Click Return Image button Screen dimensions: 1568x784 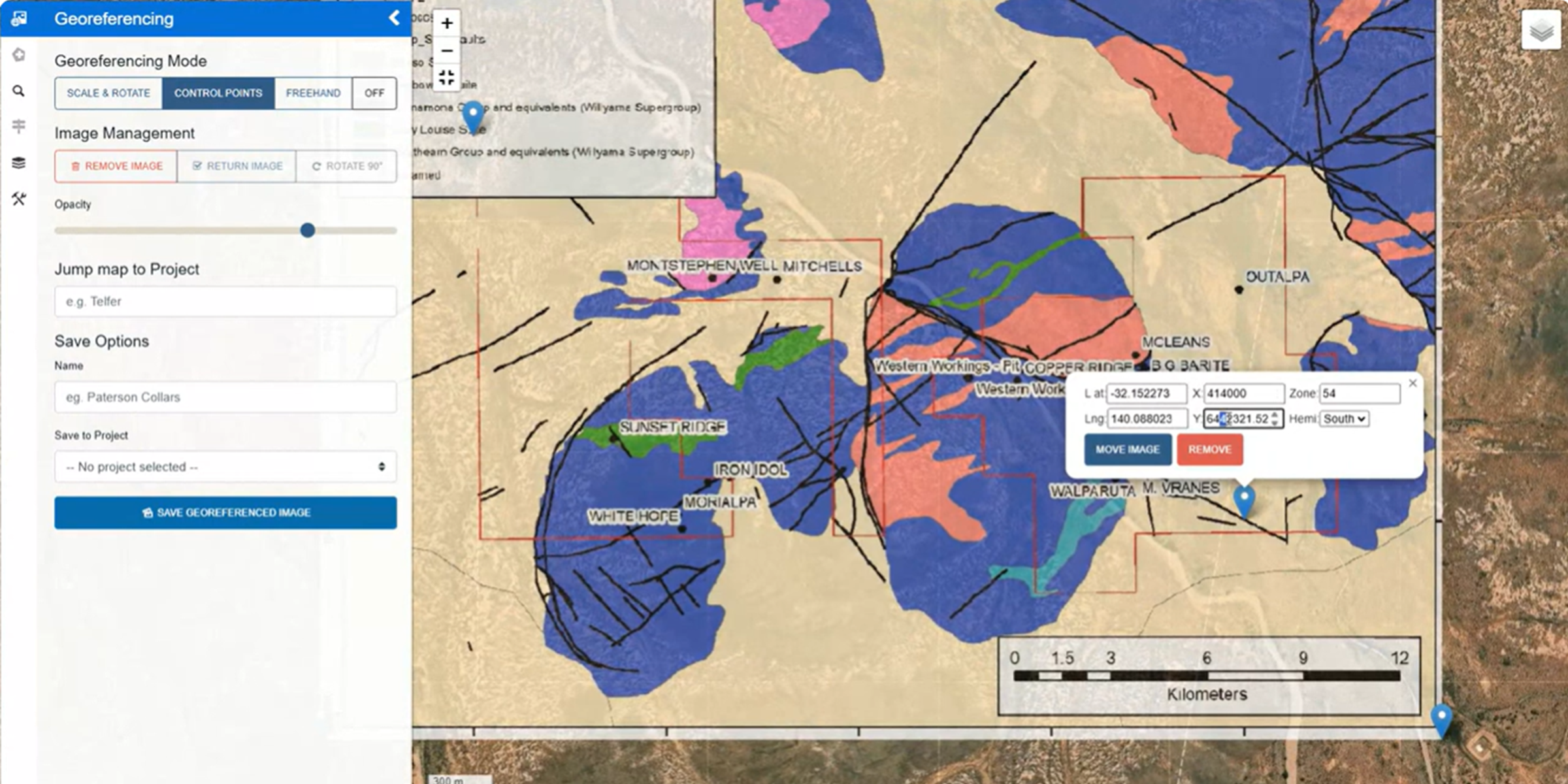click(x=237, y=166)
